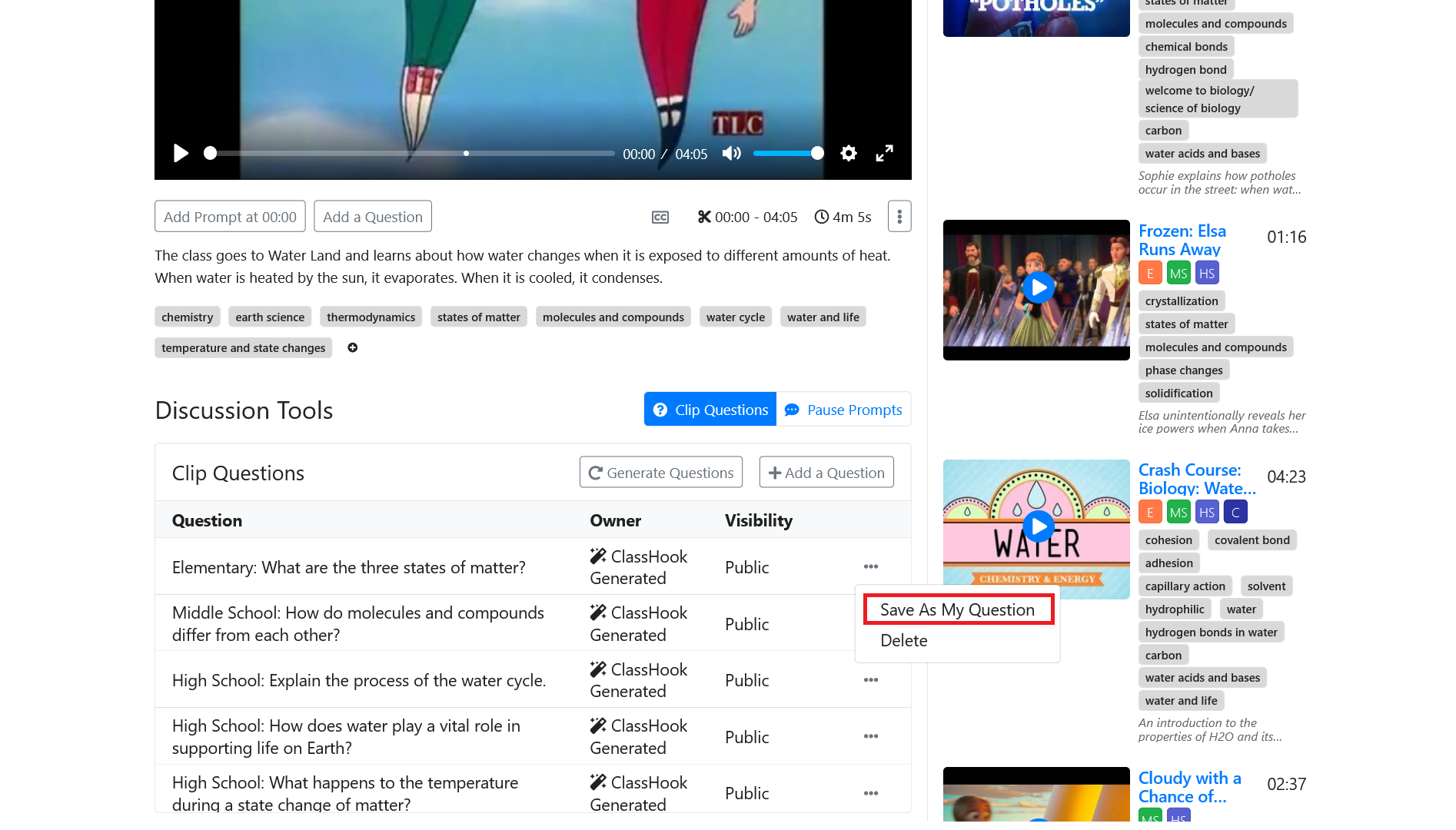This screenshot has width=1456, height=830.
Task: Click the temperature and state changes tag
Action: [x=244, y=347]
